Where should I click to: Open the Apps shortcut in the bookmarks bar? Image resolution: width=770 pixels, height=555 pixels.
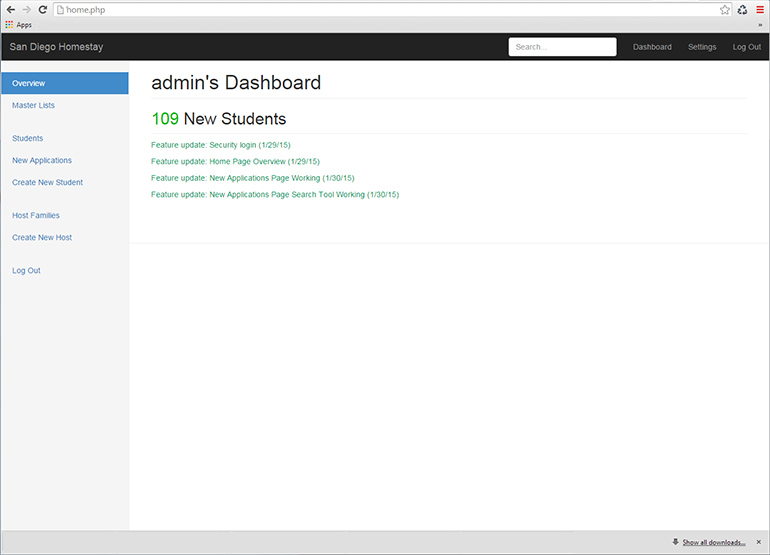(x=18, y=24)
